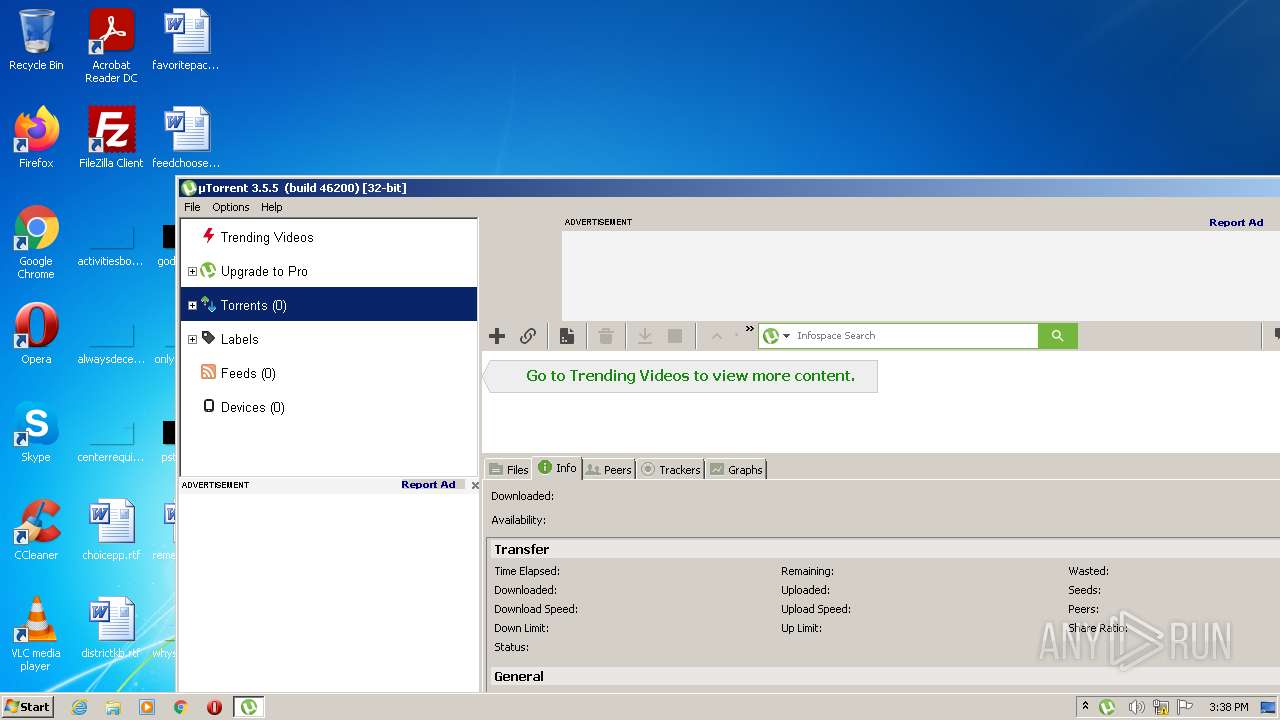Open the Help menu
The height and width of the screenshot is (720, 1280).
pos(272,207)
